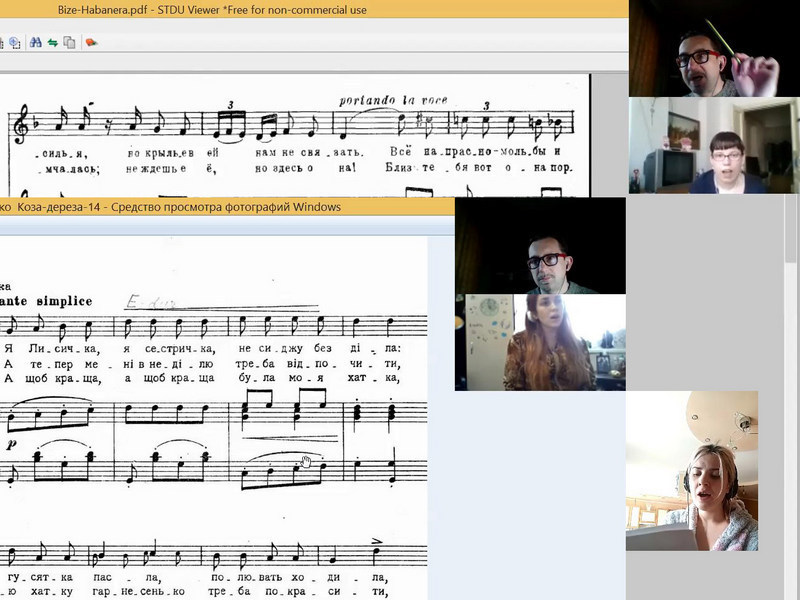Image resolution: width=800 pixels, height=600 pixels.
Task: Click the green double-arrow toolbar icon
Action: 53,43
